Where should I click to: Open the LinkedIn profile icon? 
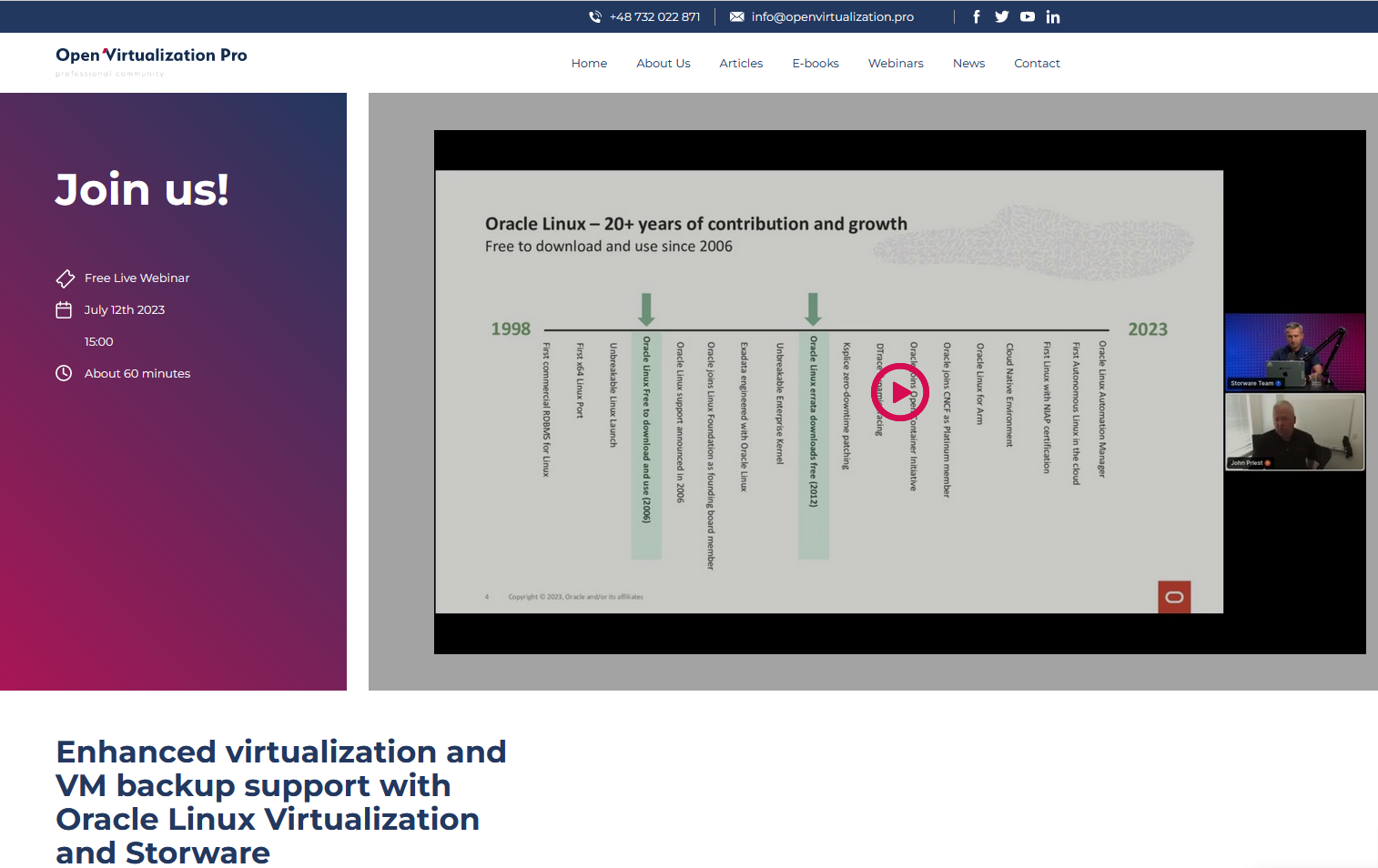pos(1053,16)
